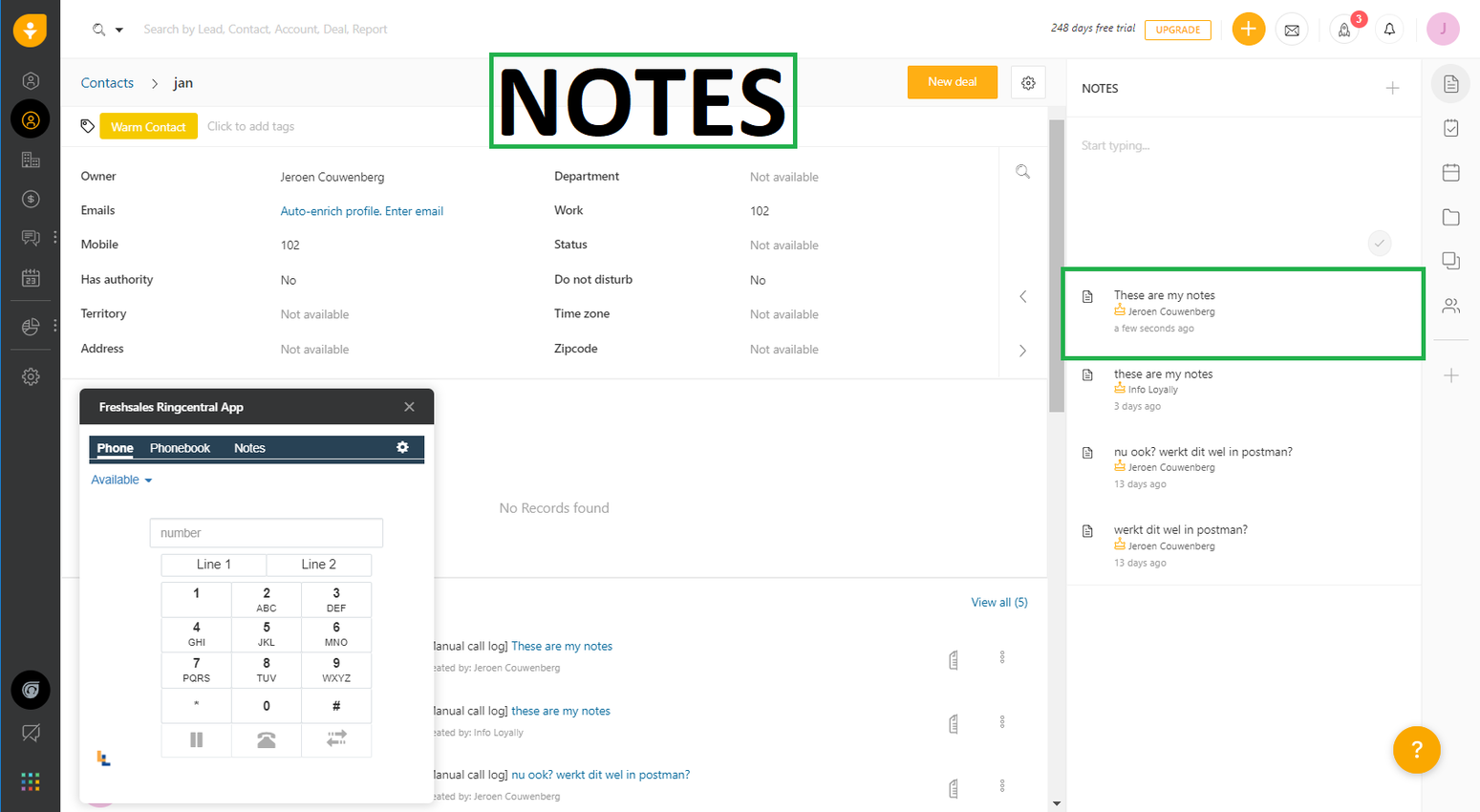Toggle the Warm Contact status tag

click(148, 125)
